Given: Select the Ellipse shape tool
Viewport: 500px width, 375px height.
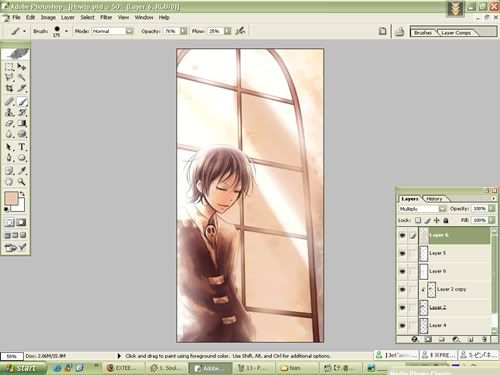Looking at the screenshot, I should point(22,158).
